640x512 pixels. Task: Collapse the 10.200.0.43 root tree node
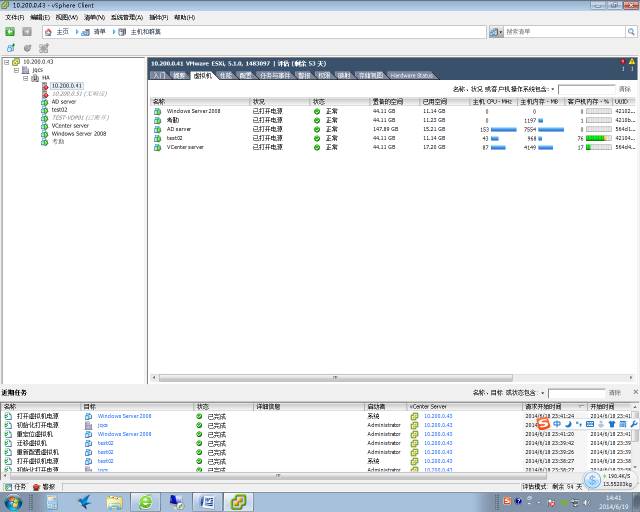click(x=7, y=62)
